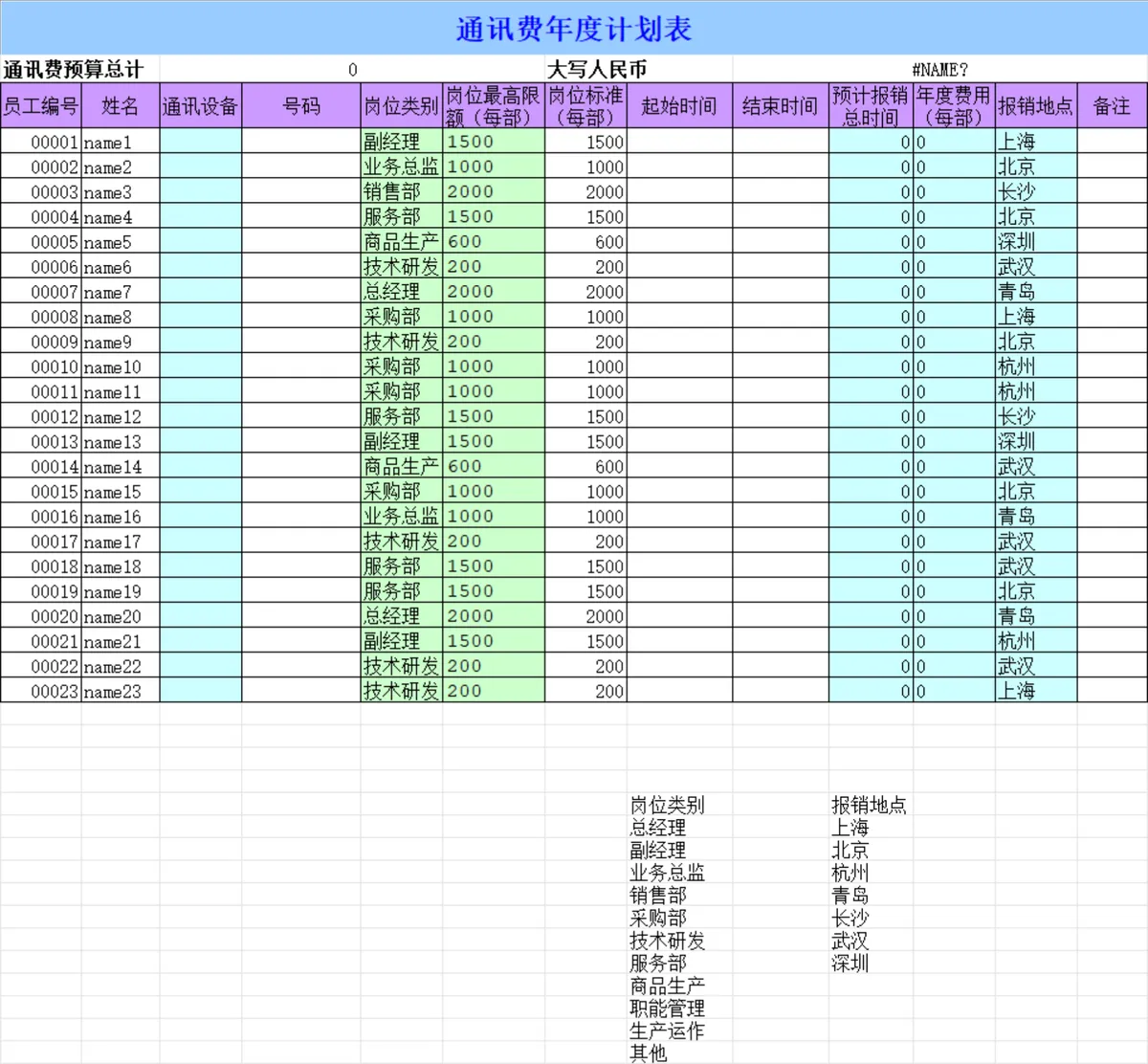Select the 起始时间 column header
The width and height of the screenshot is (1148, 1064).
coord(679,105)
